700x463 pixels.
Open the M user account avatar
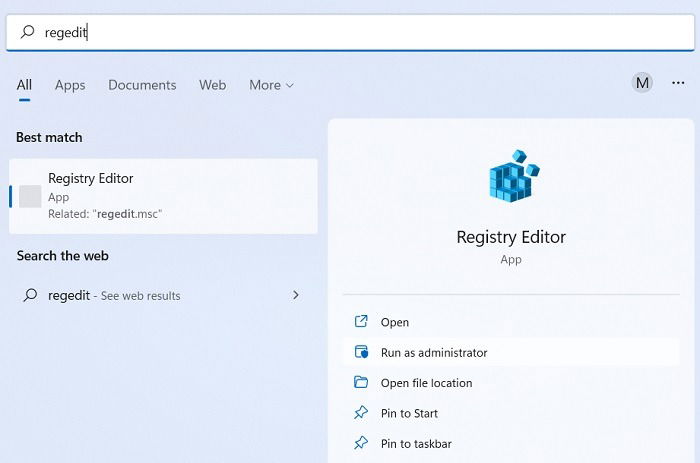point(642,83)
